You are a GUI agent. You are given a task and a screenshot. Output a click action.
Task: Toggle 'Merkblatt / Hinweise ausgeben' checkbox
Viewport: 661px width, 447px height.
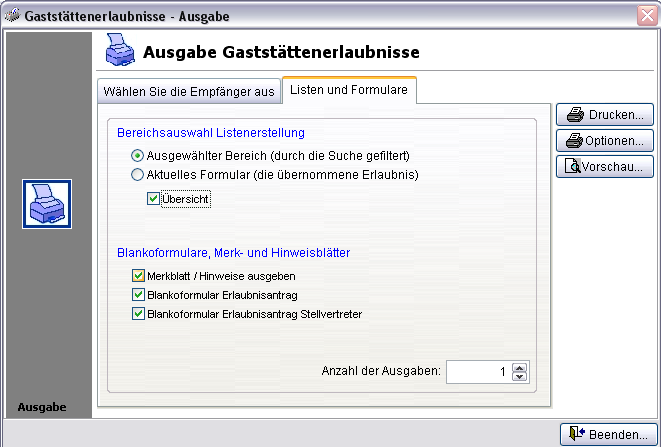click(138, 275)
